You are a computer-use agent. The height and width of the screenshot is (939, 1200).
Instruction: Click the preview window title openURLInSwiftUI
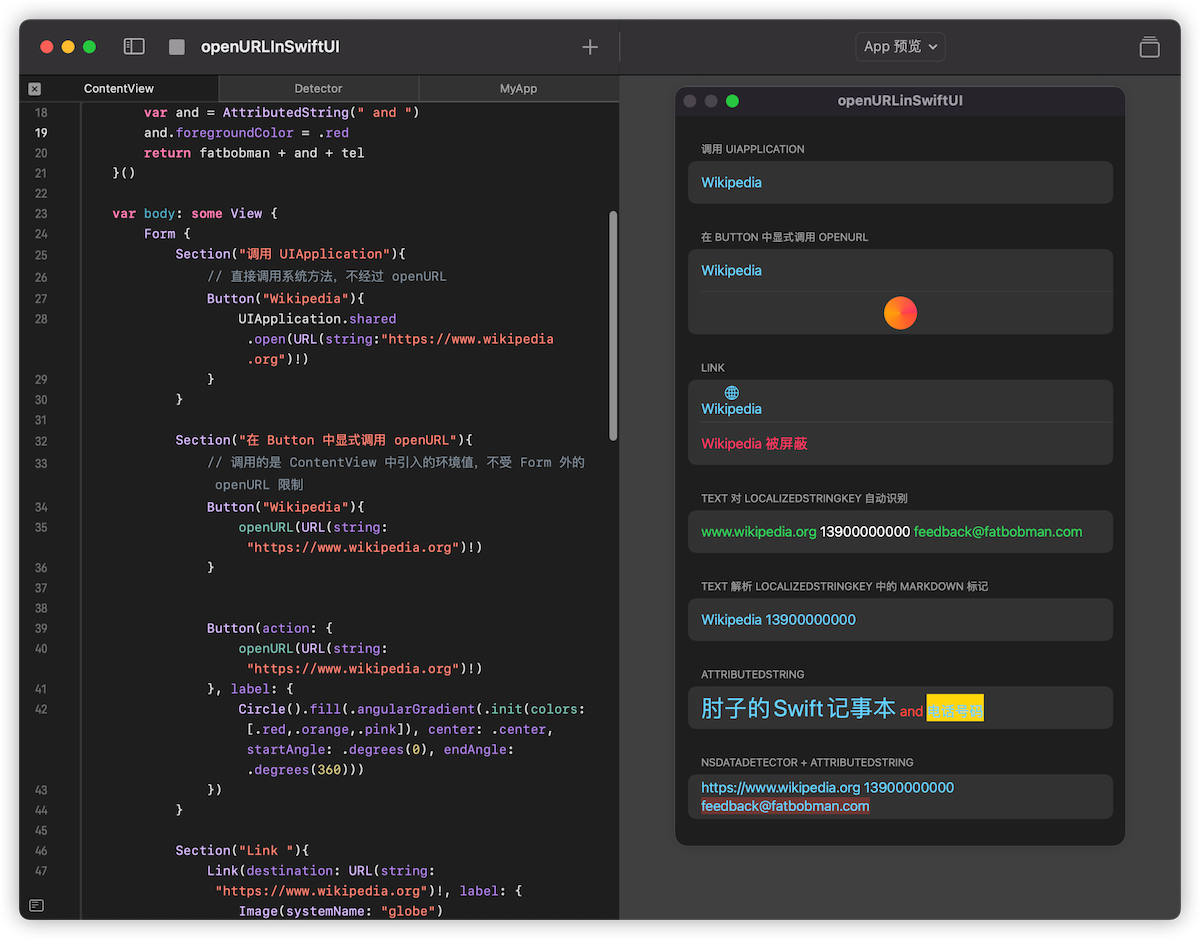[900, 101]
